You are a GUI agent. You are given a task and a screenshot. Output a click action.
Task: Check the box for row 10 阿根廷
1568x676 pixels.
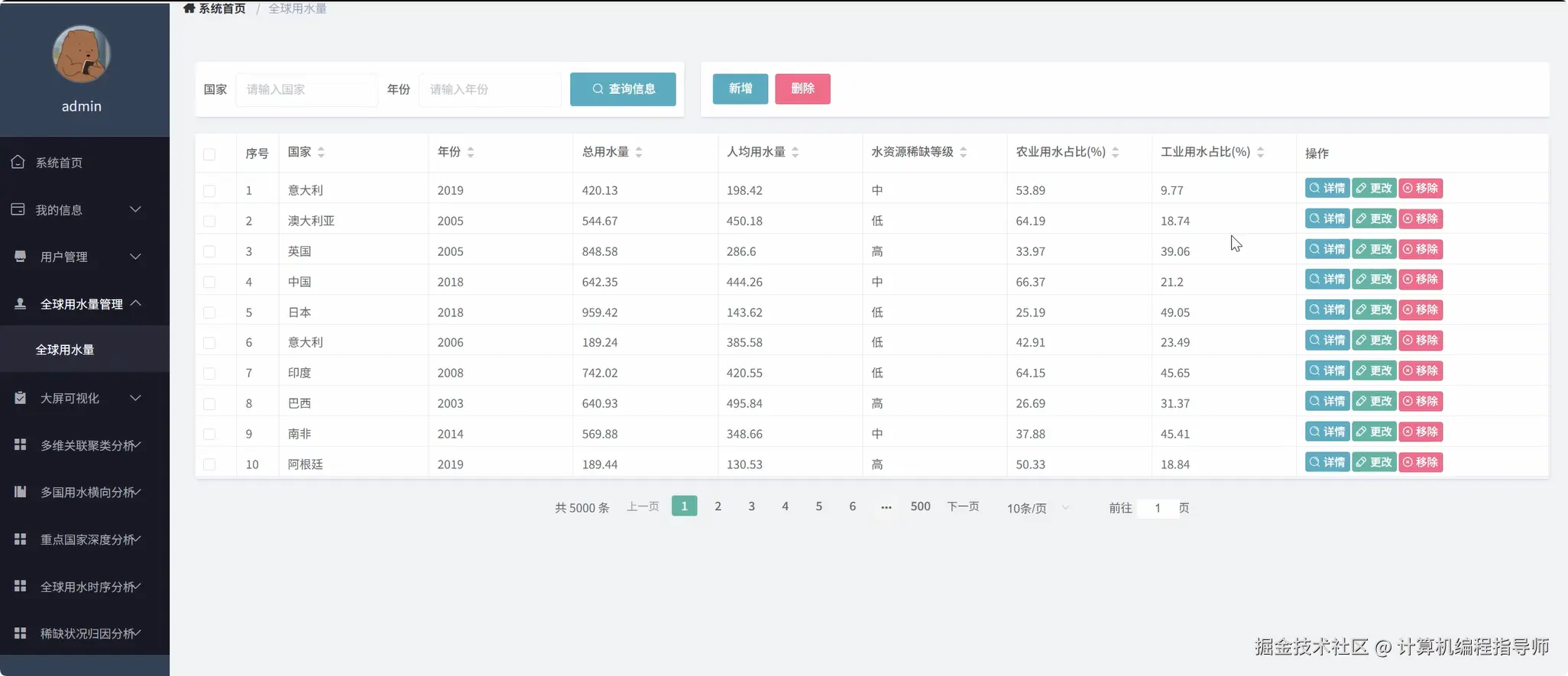click(209, 465)
